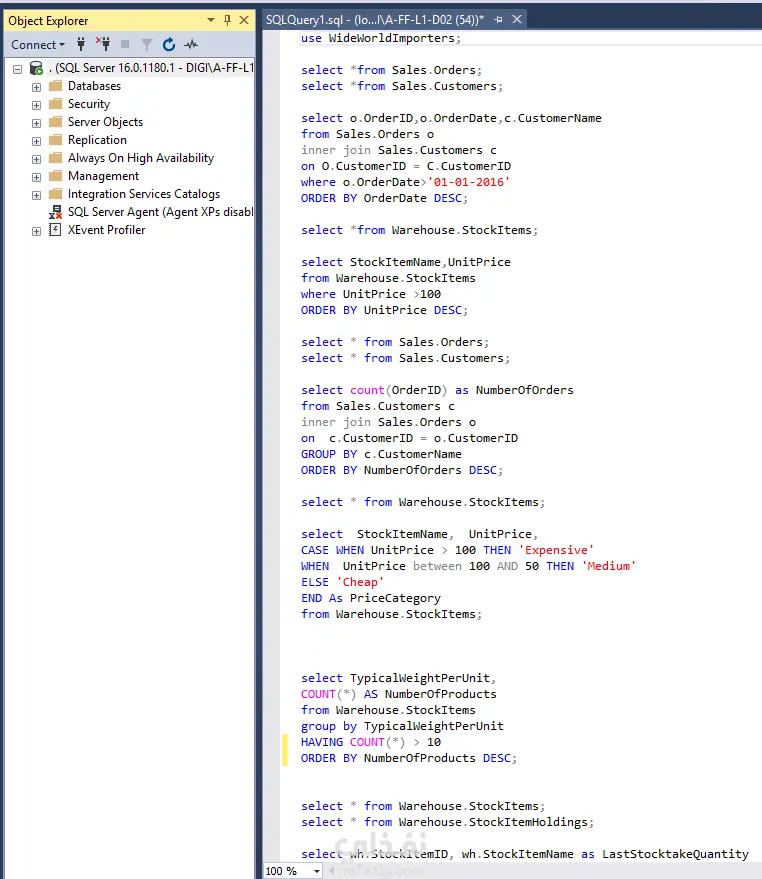The height and width of the screenshot is (879, 762).
Task: Refresh the Object Explorer tree
Action: 168,44
